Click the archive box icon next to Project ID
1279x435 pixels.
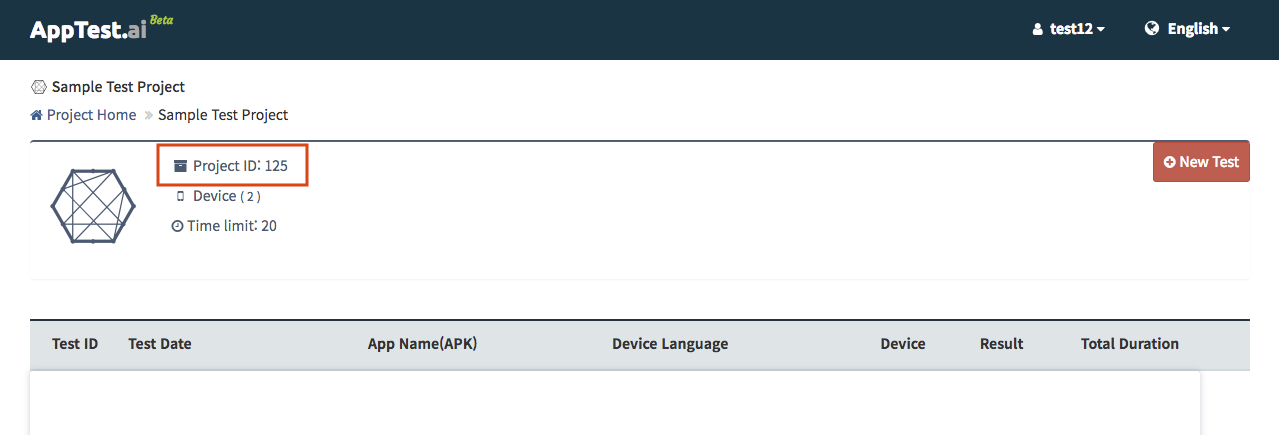[180, 166]
